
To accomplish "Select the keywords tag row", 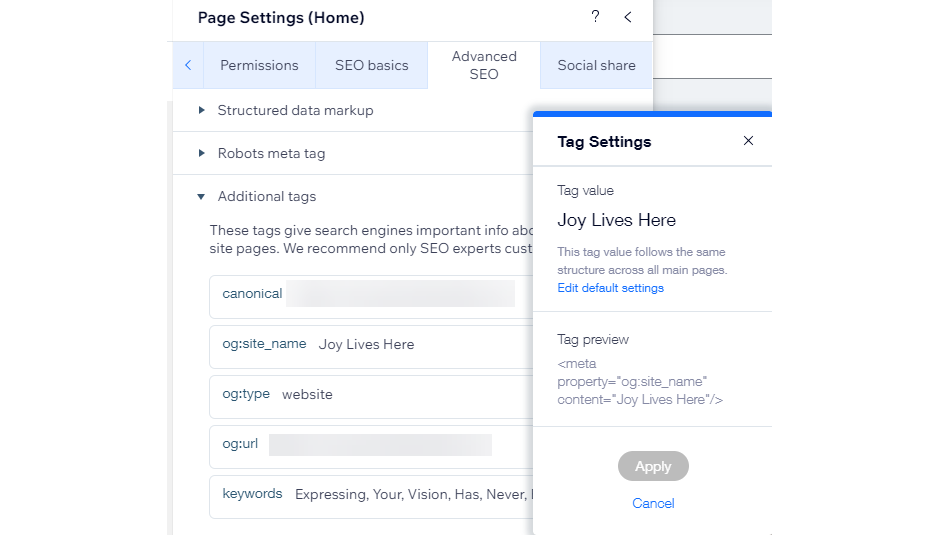I will [x=370, y=494].
